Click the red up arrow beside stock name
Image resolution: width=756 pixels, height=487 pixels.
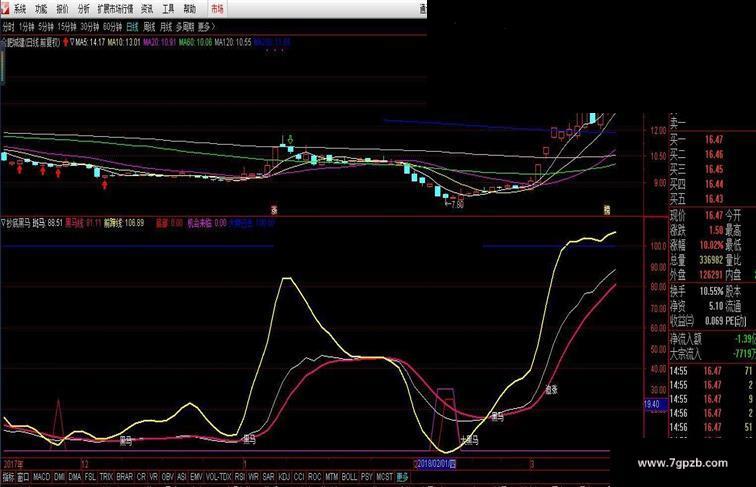click(x=66, y=42)
